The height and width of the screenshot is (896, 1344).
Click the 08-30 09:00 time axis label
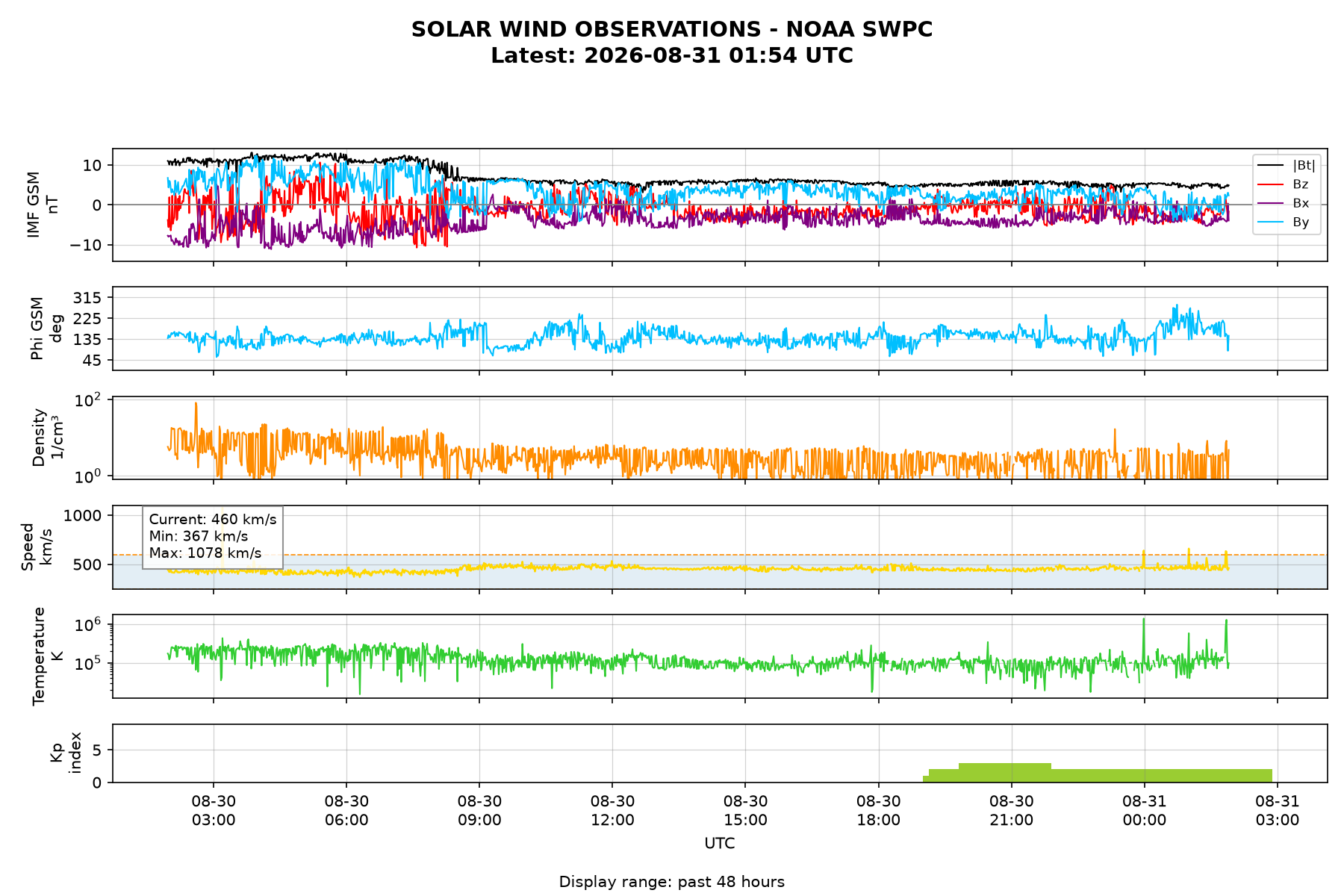479,811
